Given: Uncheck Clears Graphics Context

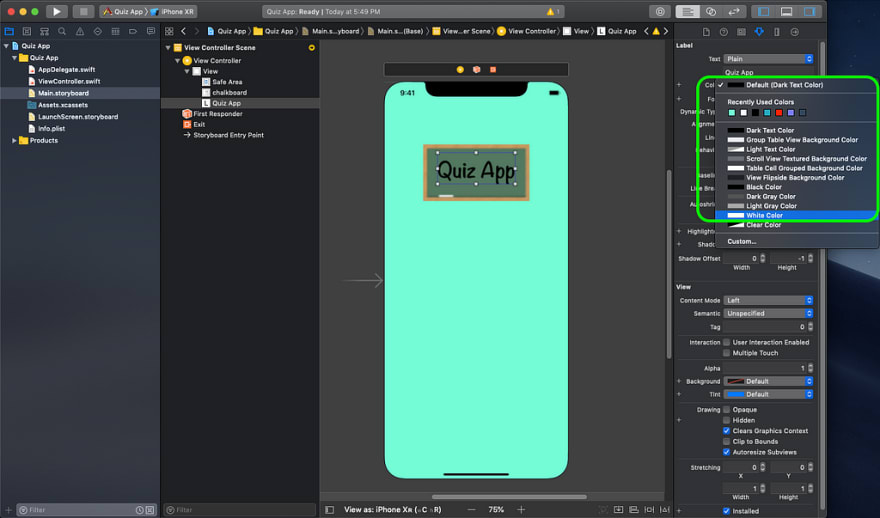Looking at the screenshot, I should (x=726, y=431).
